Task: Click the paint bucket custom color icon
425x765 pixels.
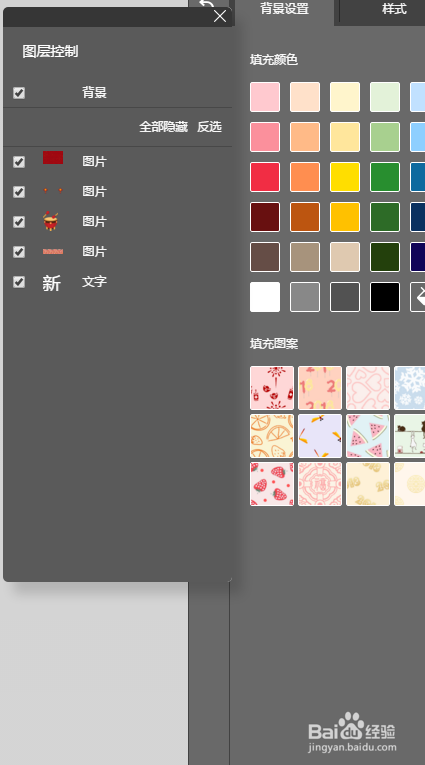Action: click(418, 297)
